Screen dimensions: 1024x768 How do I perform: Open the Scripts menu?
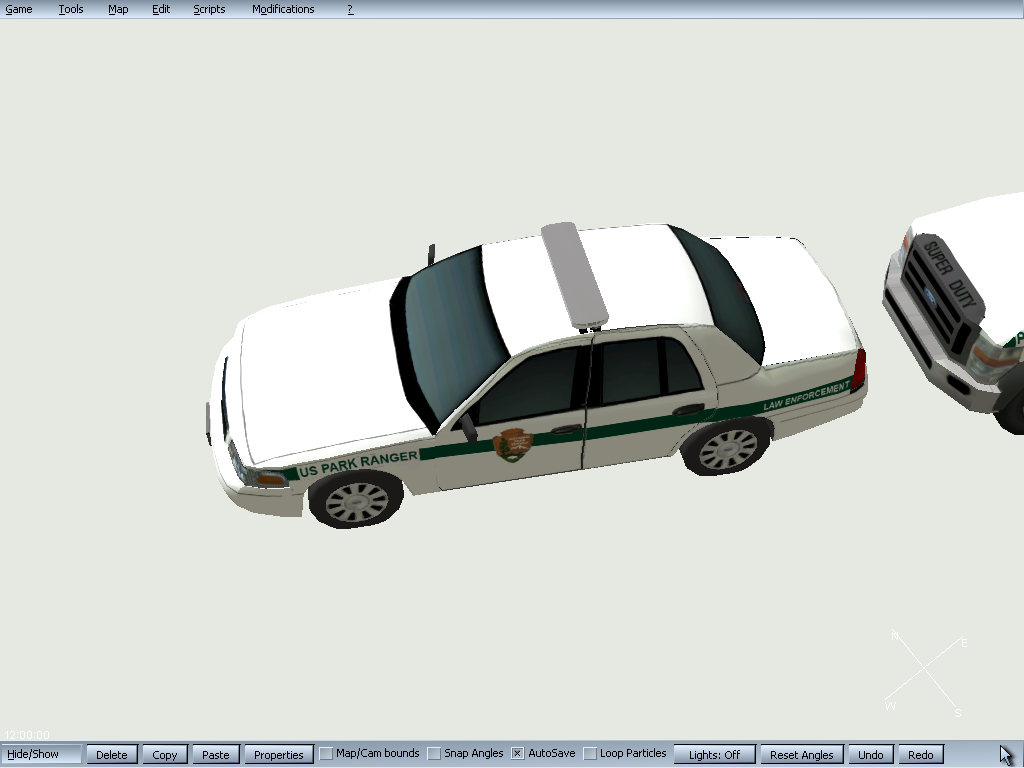click(209, 9)
